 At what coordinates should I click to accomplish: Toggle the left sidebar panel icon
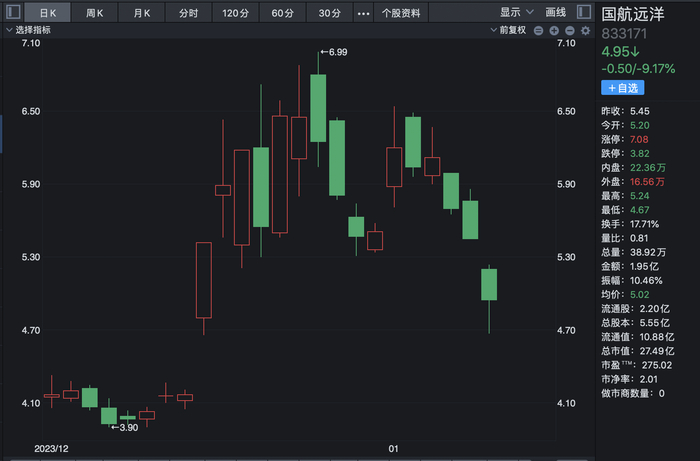point(12,13)
